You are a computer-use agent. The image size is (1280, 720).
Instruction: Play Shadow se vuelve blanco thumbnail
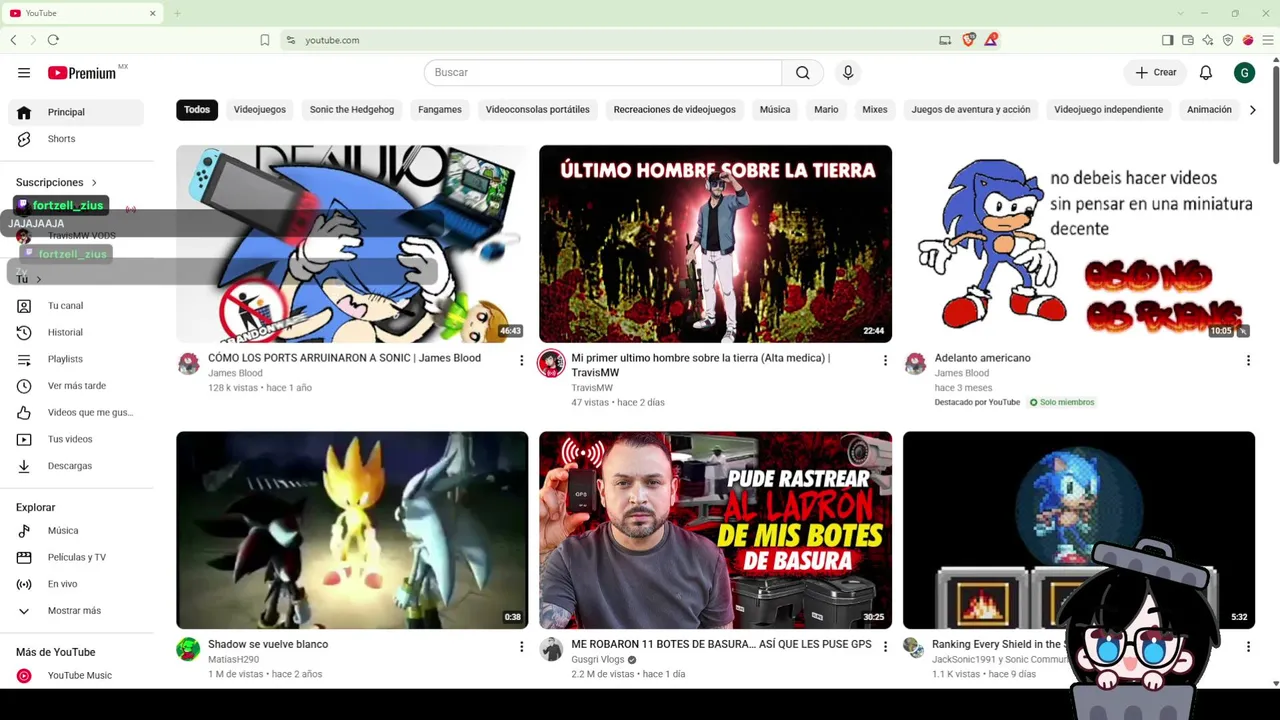point(352,530)
